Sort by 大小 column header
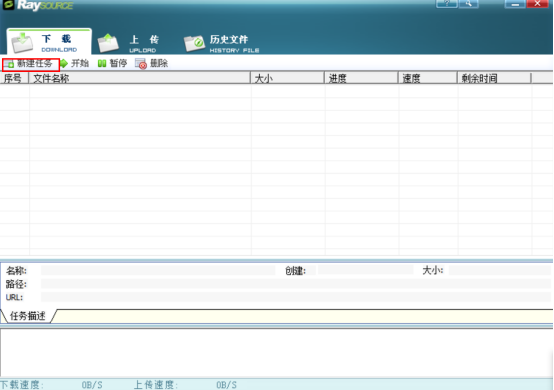The image size is (554, 390). [x=287, y=78]
